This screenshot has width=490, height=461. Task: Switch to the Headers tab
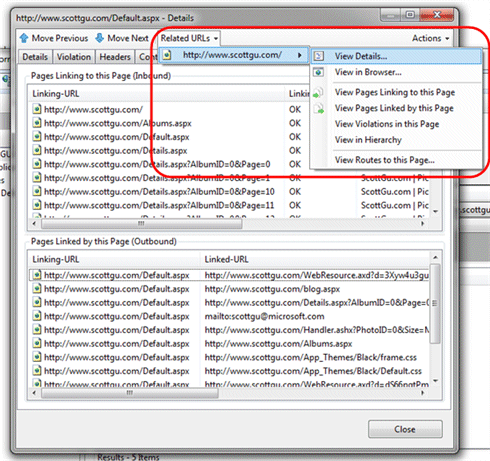pos(115,57)
